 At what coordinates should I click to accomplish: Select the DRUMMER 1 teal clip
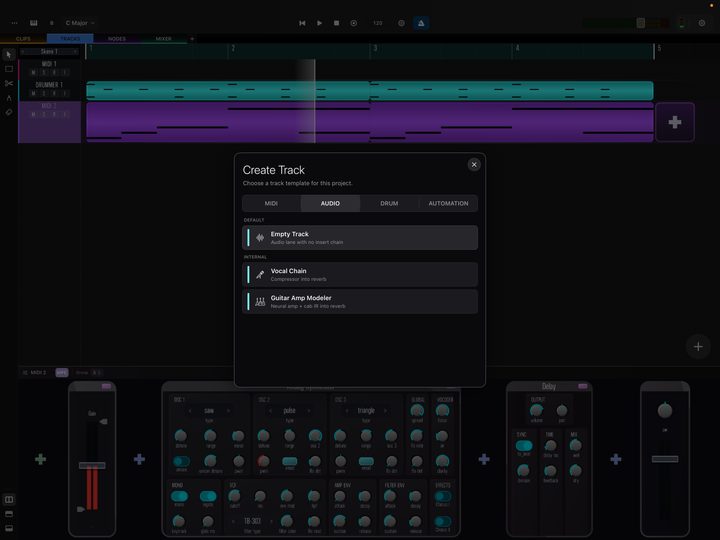(x=370, y=90)
